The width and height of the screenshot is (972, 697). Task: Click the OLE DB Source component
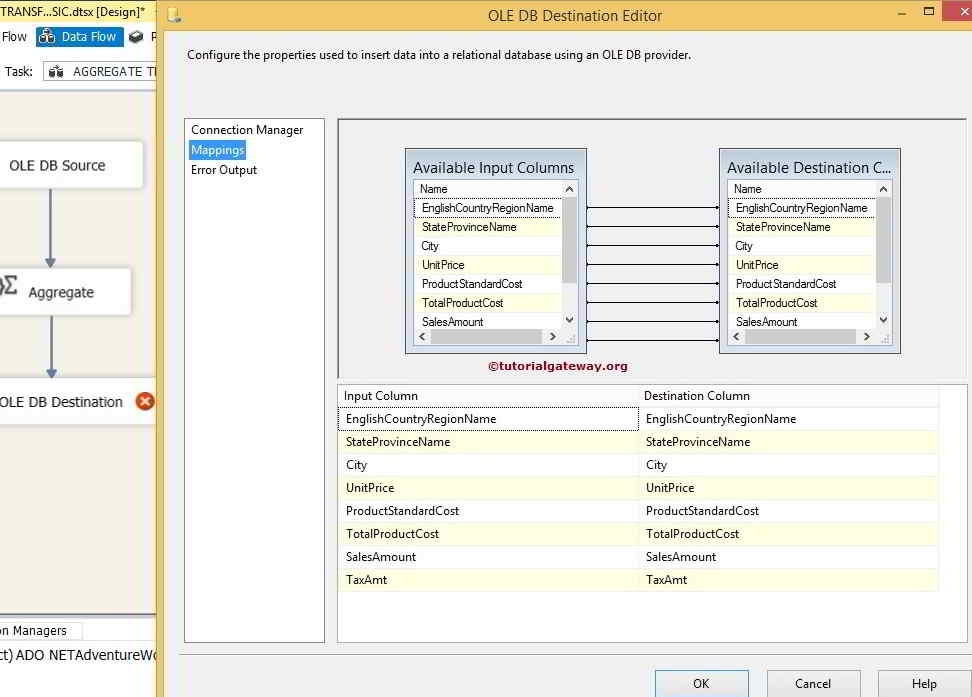(x=60, y=164)
